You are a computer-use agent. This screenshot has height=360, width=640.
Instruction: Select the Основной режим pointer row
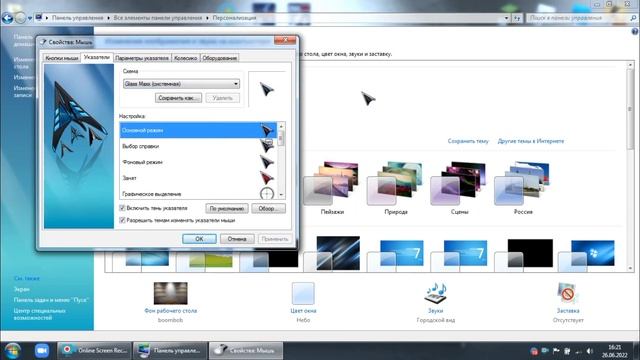pyautogui.click(x=198, y=130)
